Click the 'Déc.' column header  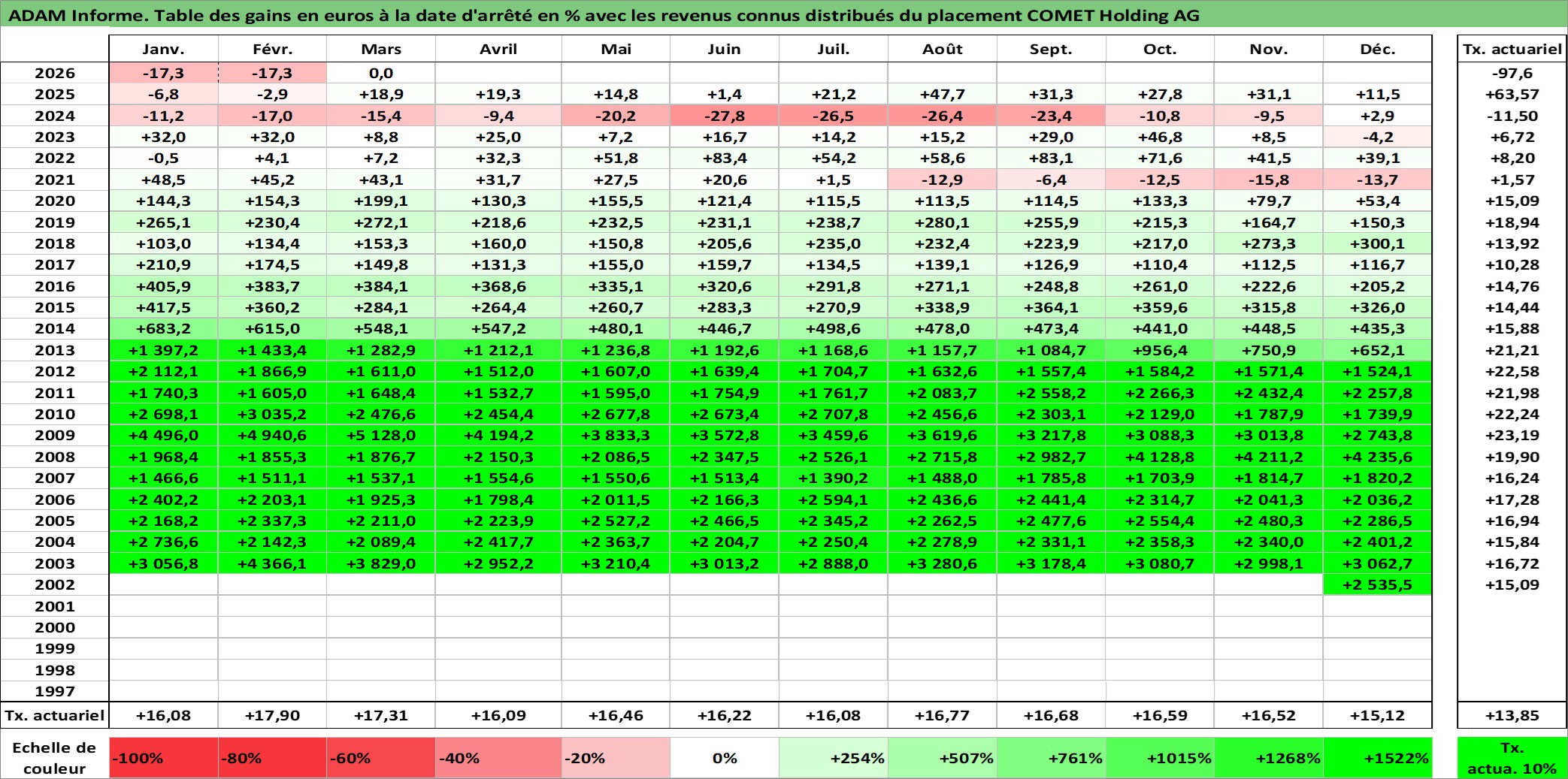(1378, 49)
